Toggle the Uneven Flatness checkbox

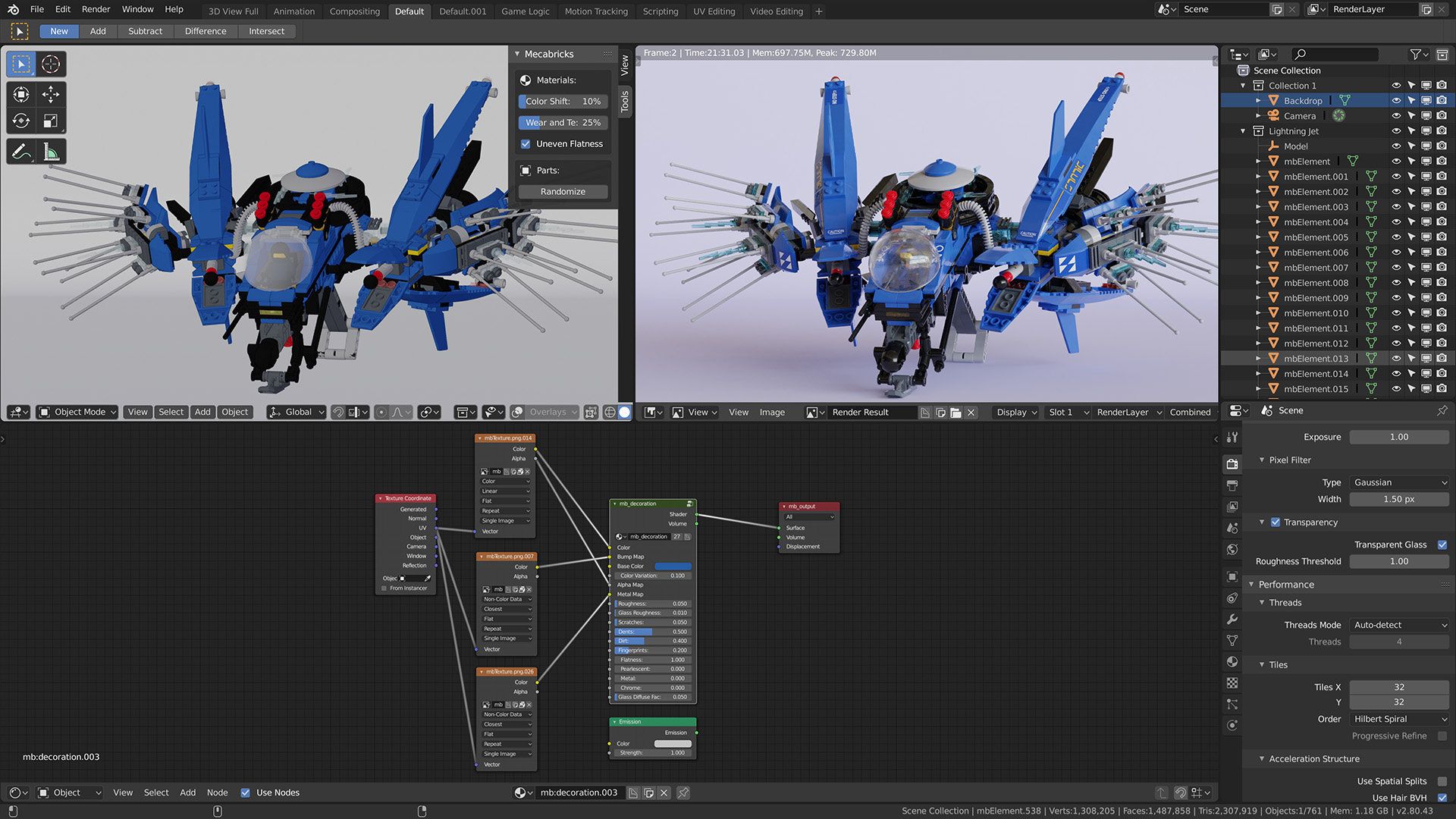tap(526, 143)
